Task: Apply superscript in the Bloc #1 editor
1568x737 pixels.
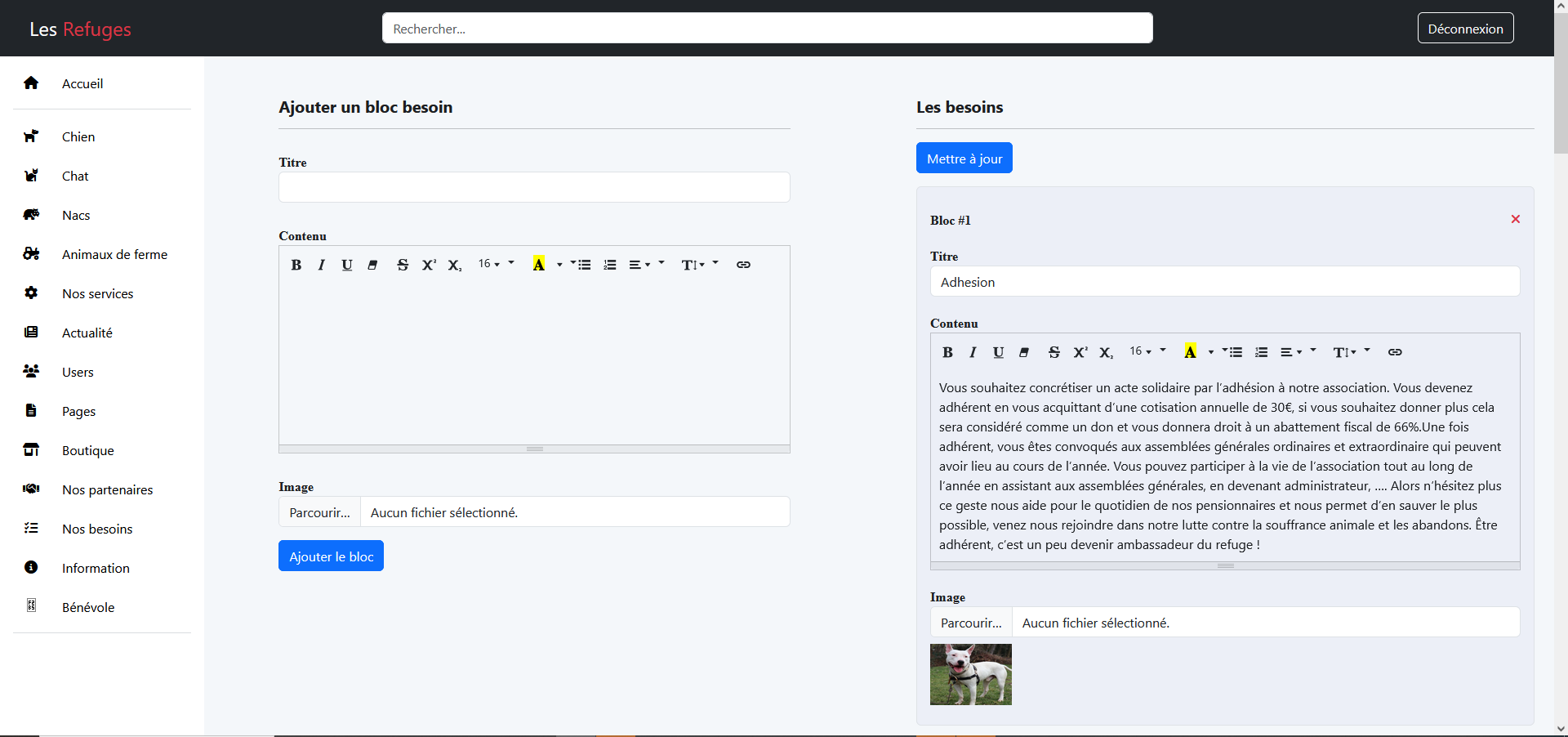Action: (x=1080, y=352)
